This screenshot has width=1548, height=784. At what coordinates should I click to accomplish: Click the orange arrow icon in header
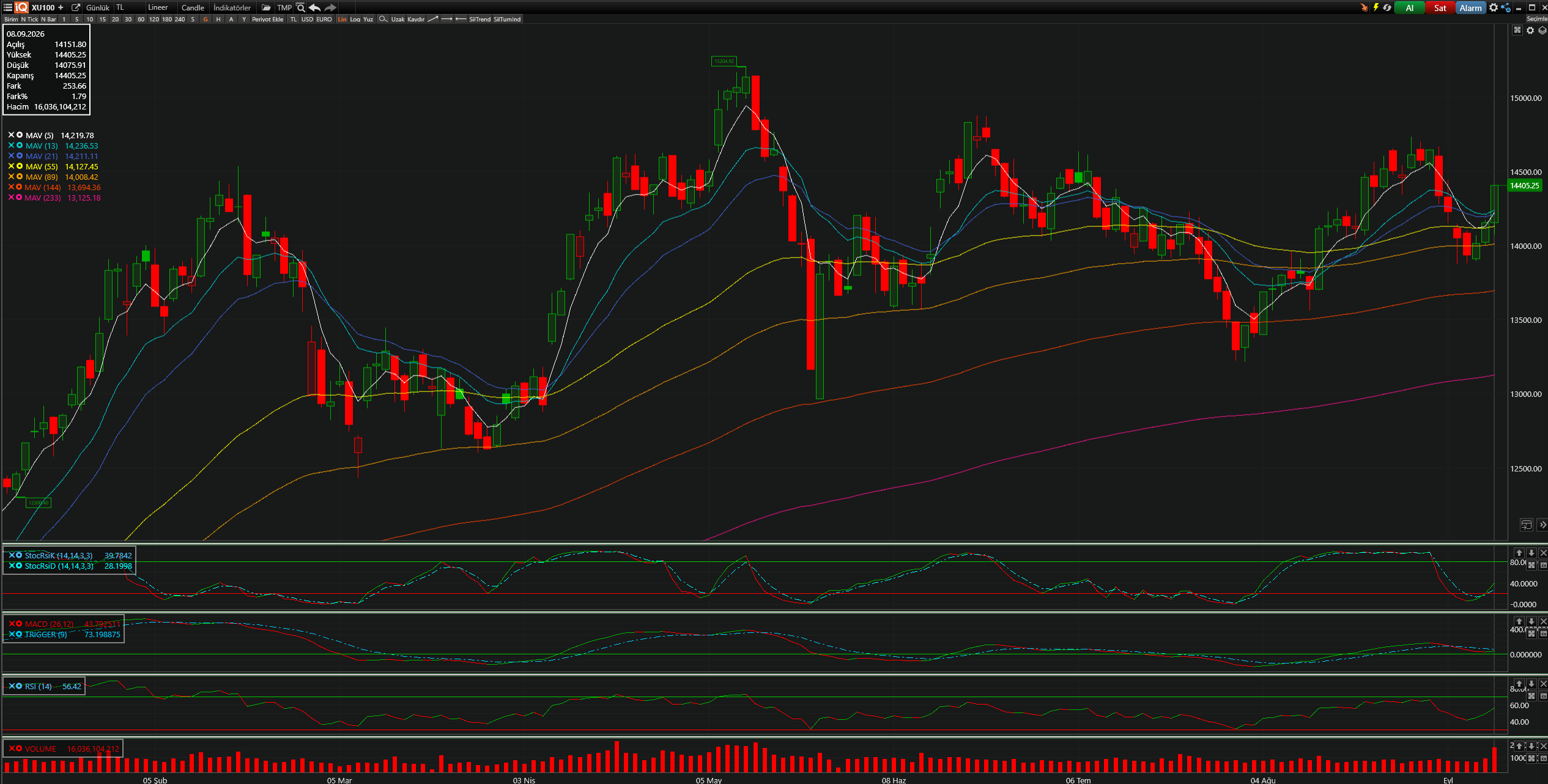[x=1364, y=7]
